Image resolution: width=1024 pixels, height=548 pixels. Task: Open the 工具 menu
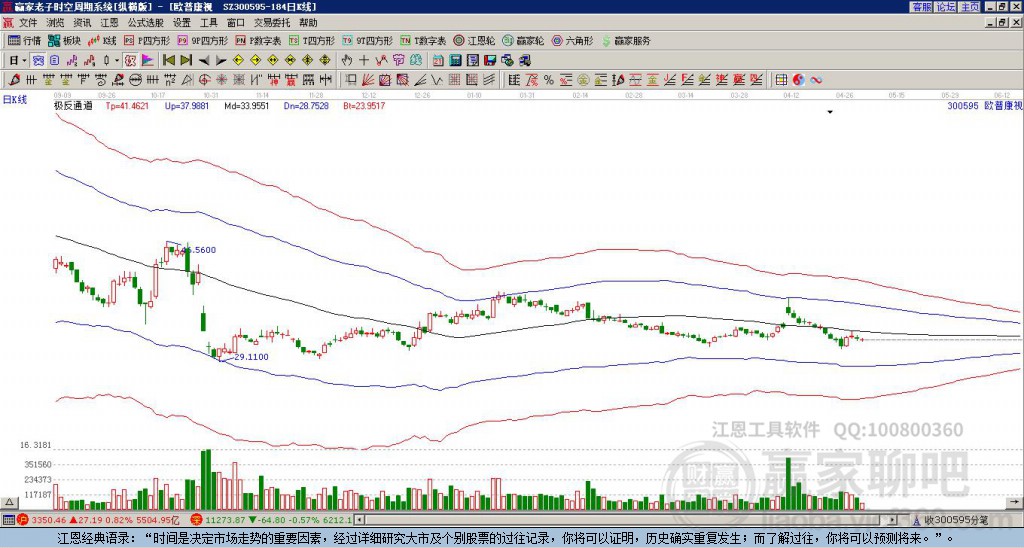click(x=208, y=23)
